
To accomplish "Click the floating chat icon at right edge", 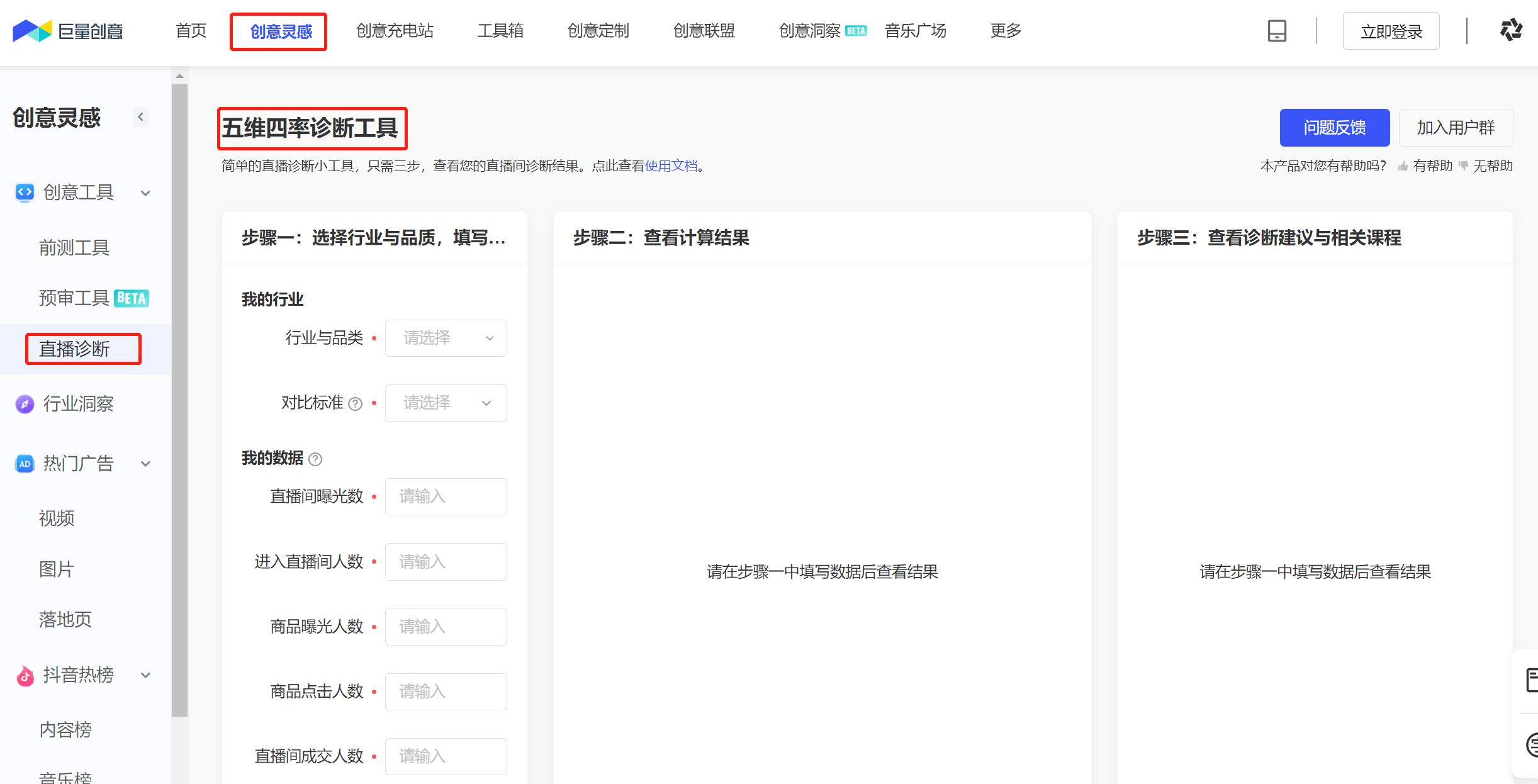I will pyautogui.click(x=1532, y=745).
